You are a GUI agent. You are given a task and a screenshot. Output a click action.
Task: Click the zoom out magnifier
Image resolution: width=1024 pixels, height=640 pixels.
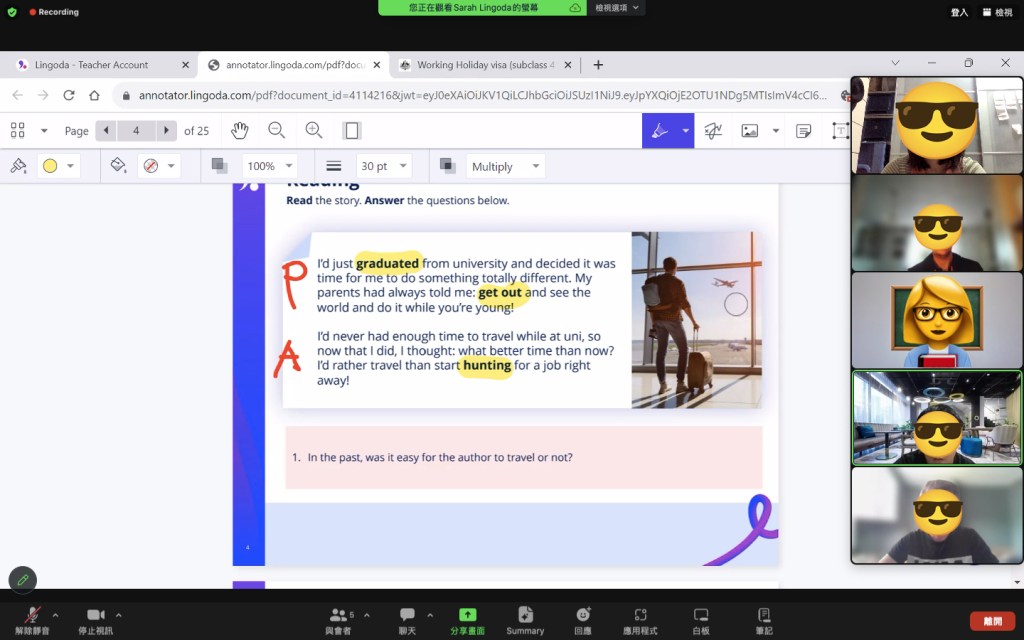coord(276,131)
